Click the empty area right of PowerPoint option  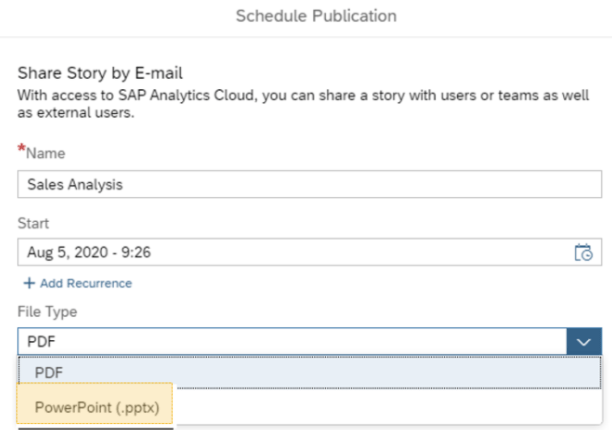click(400, 406)
